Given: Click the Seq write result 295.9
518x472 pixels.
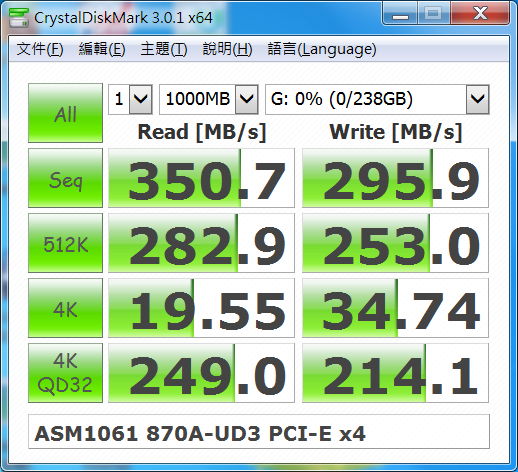Looking at the screenshot, I should [x=395, y=178].
